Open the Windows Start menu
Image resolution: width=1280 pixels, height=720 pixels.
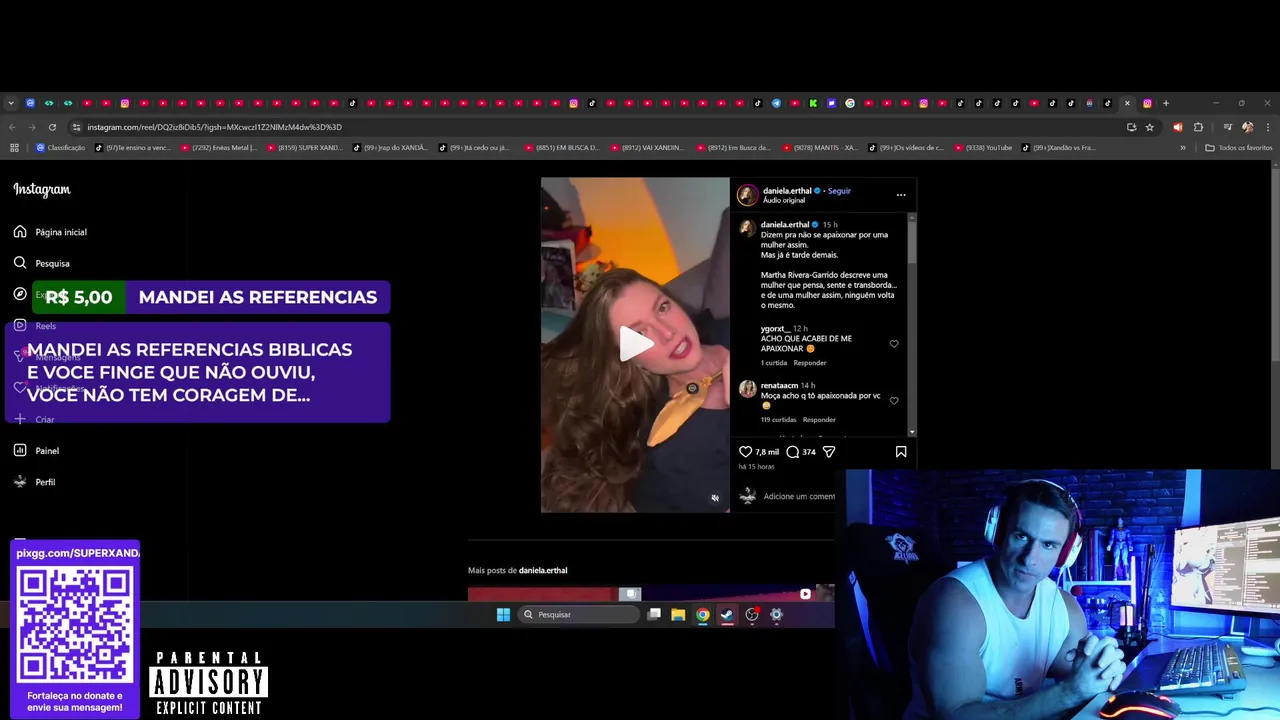[x=503, y=615]
